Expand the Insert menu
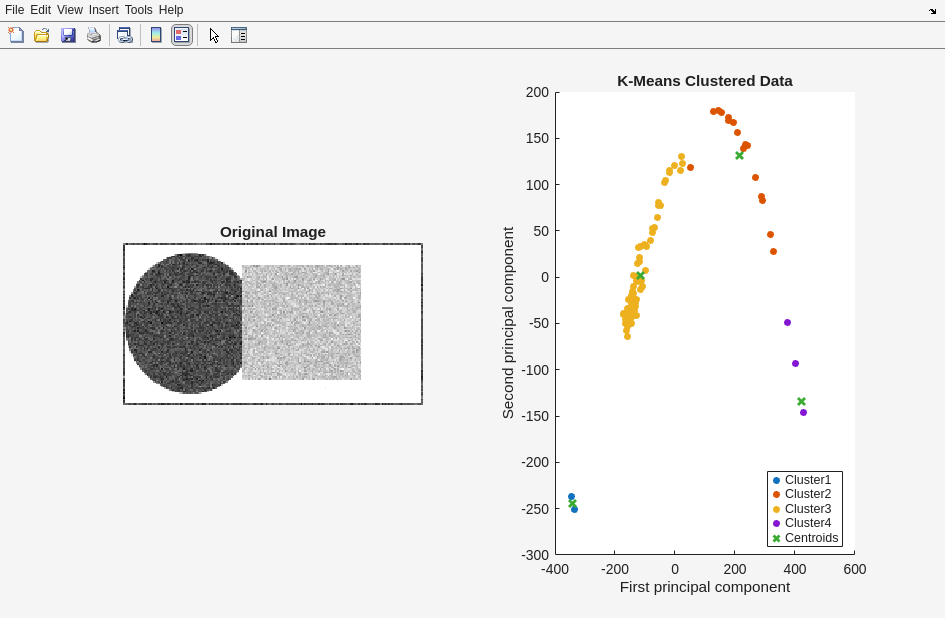Image resolution: width=945 pixels, height=618 pixels. click(103, 10)
